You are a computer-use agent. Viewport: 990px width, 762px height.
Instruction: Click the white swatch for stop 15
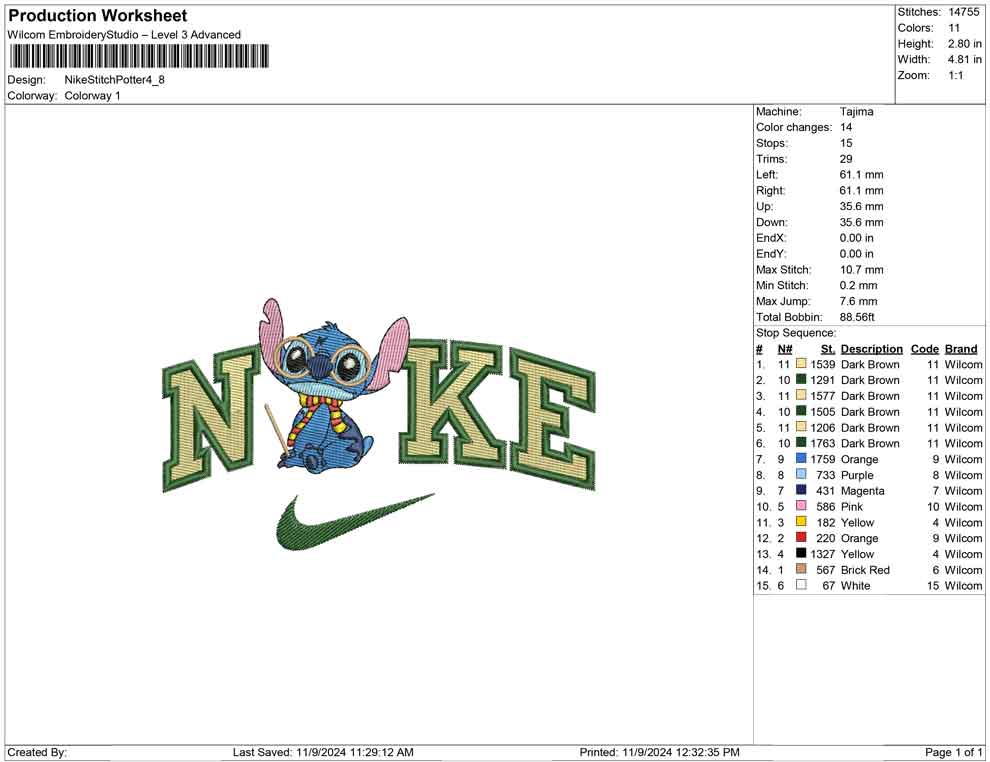[x=801, y=585]
